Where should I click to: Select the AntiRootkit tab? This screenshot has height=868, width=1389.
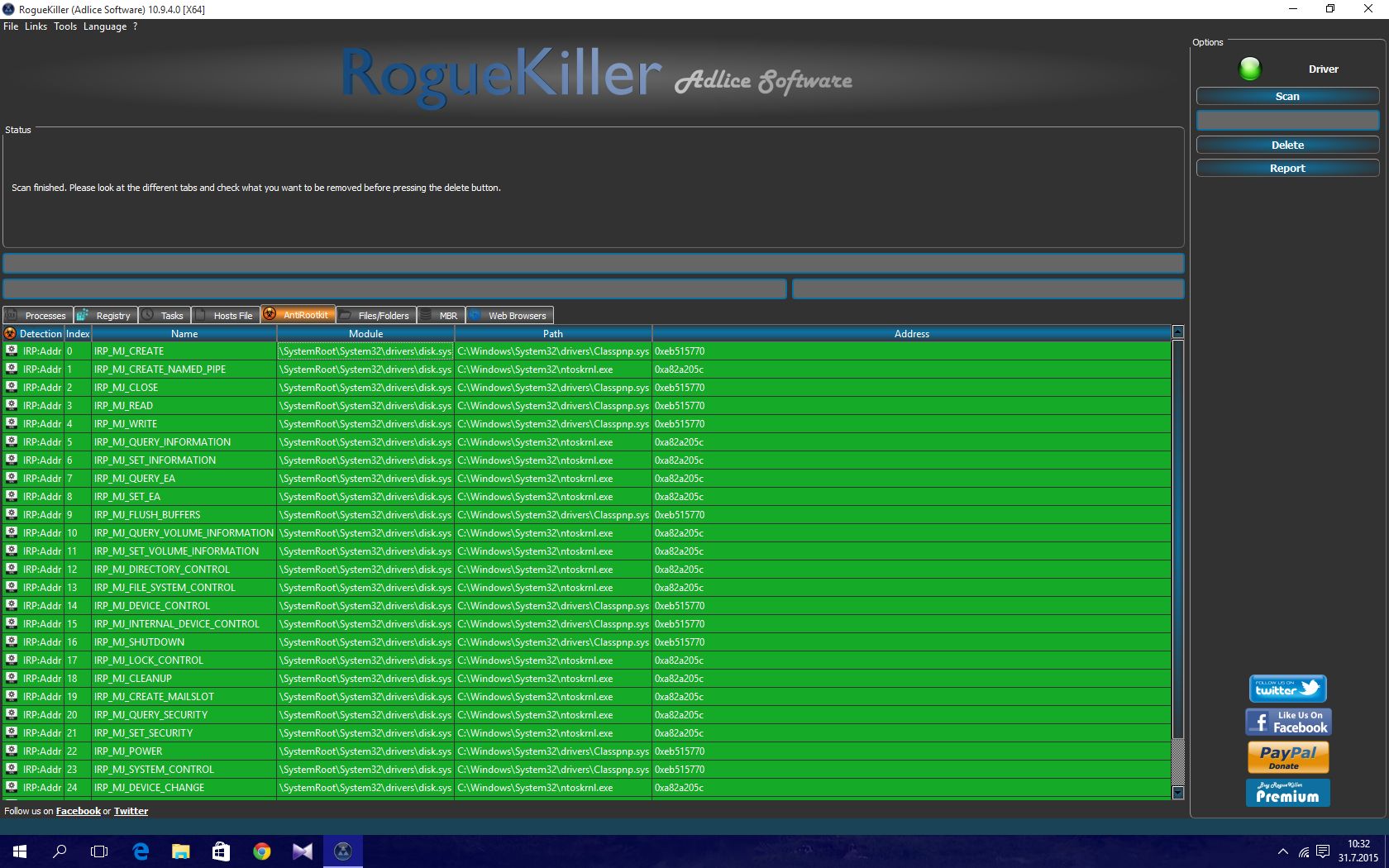click(x=298, y=314)
